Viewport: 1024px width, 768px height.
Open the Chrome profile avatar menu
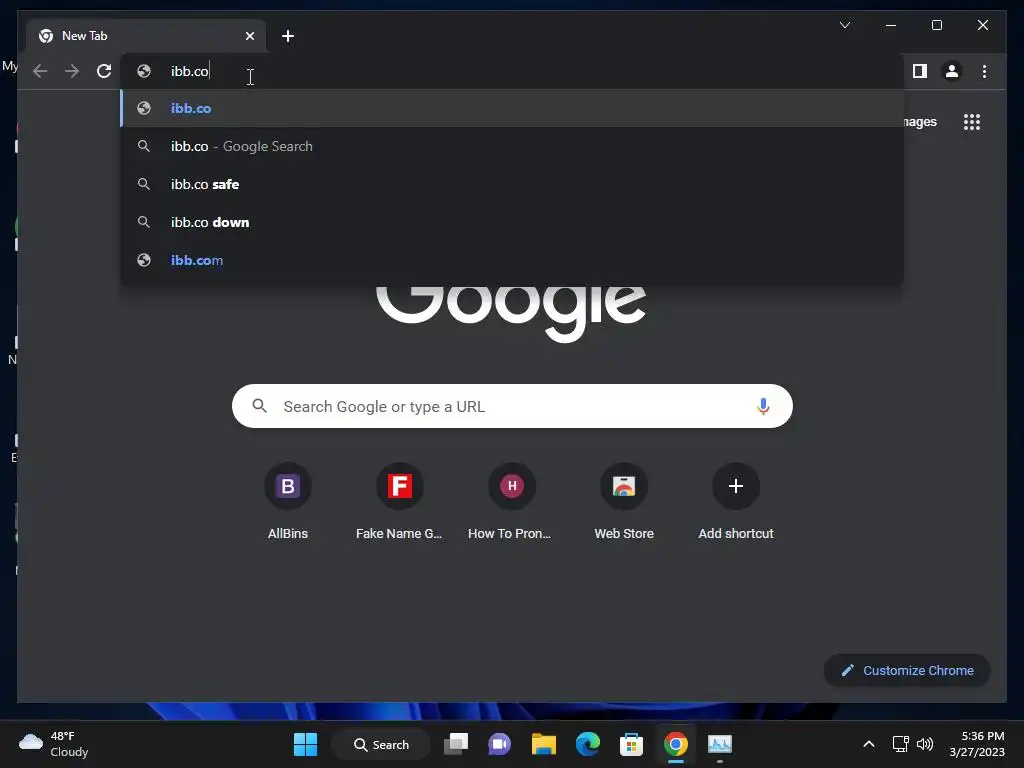pyautogui.click(x=952, y=71)
